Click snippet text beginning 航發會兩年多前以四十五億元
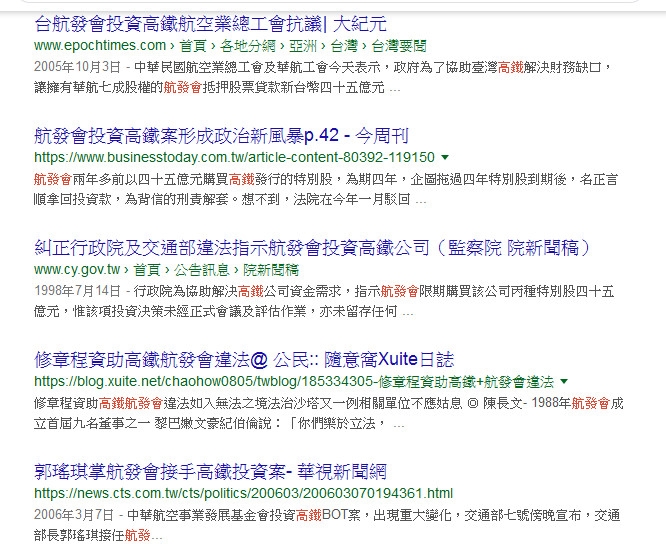 tap(326, 189)
